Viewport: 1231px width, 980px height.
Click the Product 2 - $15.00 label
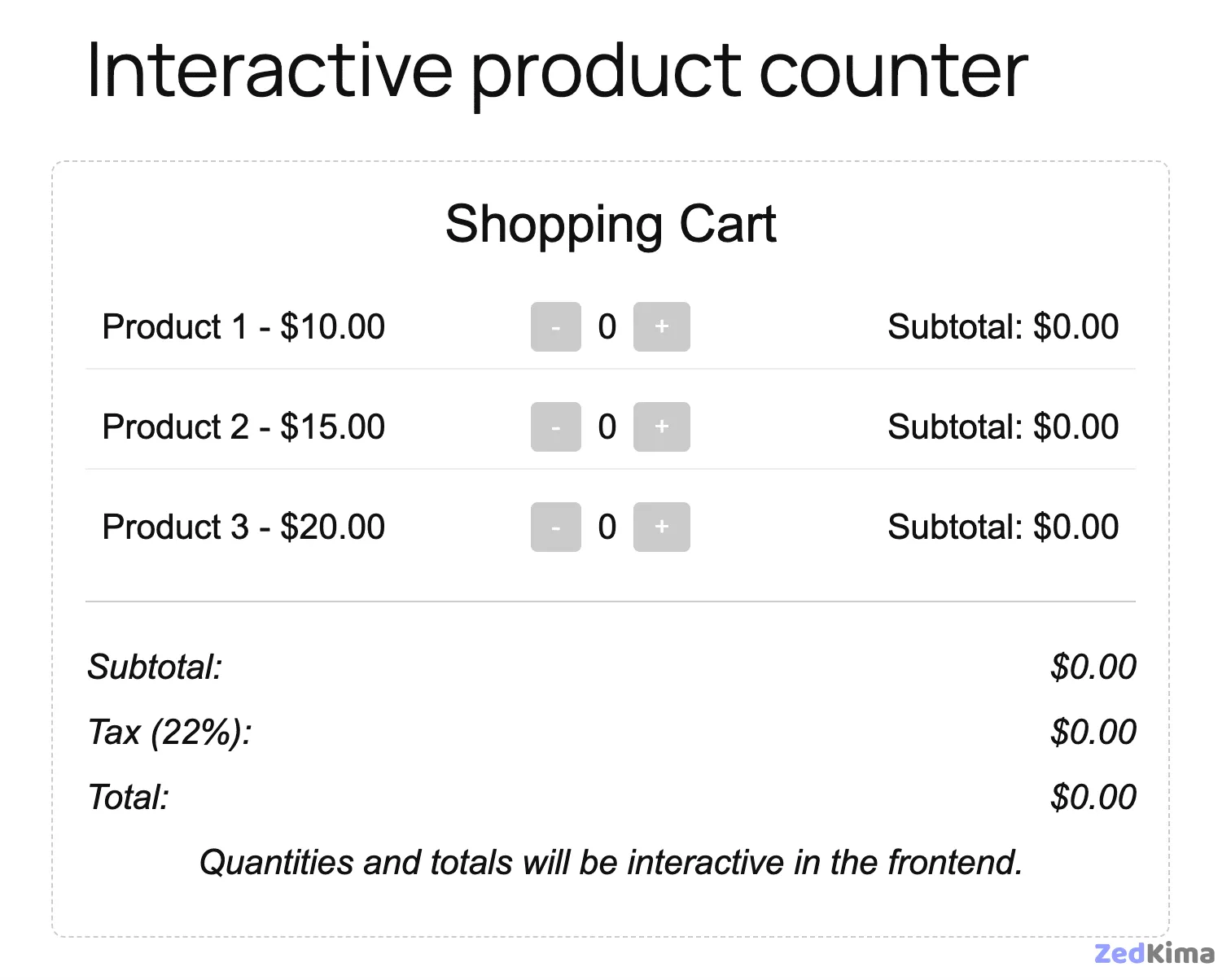[243, 427]
